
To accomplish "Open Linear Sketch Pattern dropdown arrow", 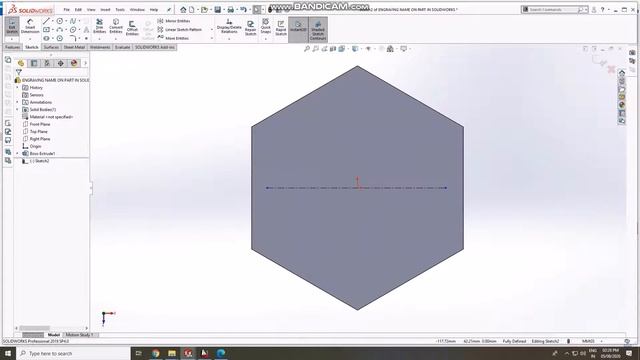I will 211,30.
